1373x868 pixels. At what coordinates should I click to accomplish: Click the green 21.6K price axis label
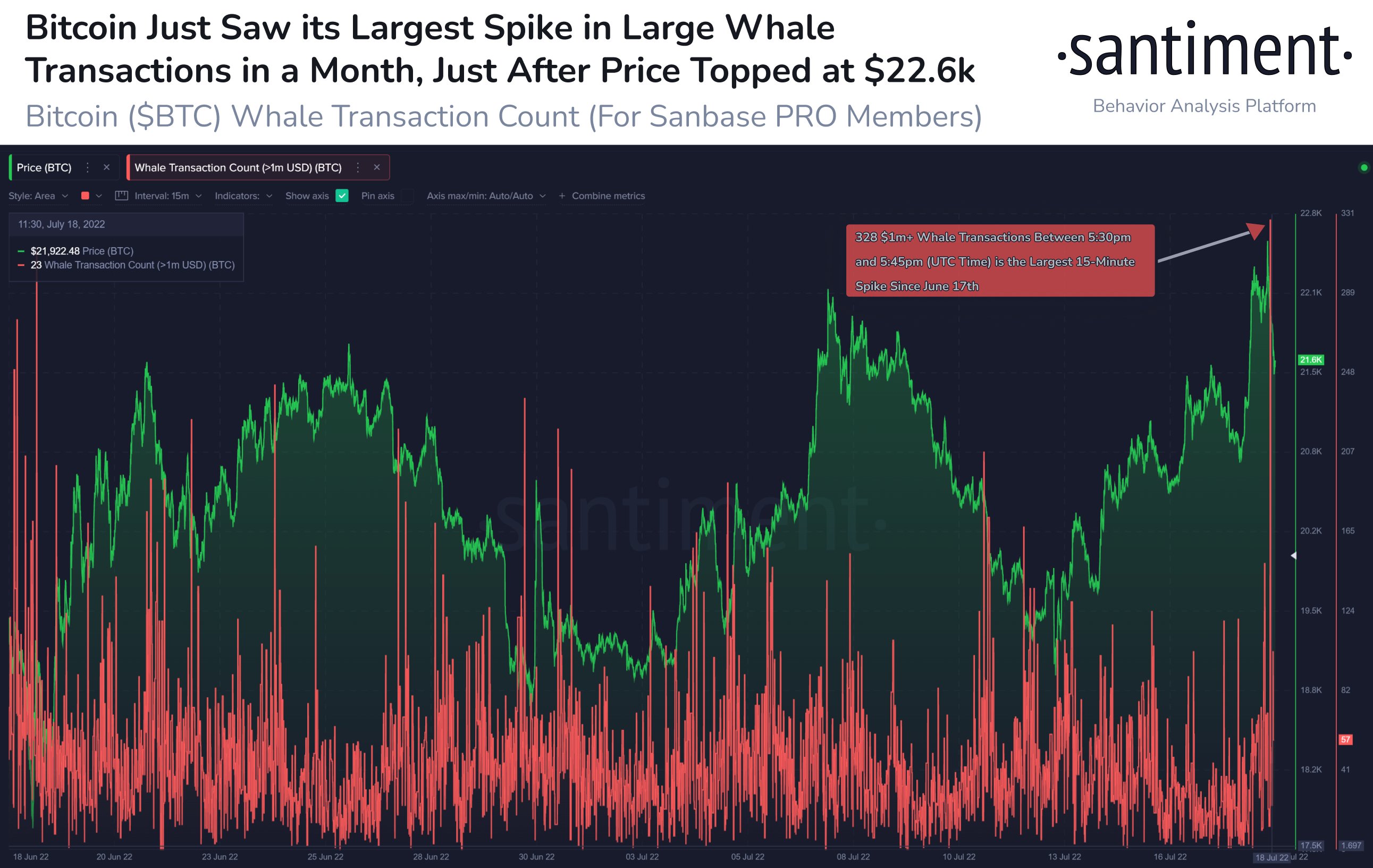pyautogui.click(x=1310, y=360)
